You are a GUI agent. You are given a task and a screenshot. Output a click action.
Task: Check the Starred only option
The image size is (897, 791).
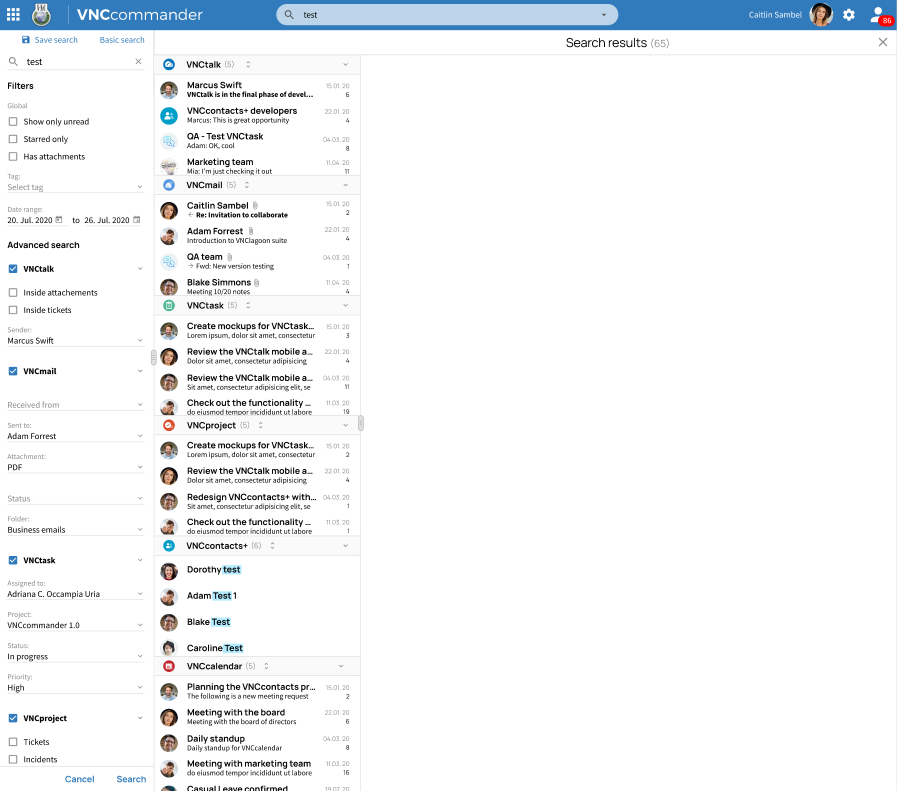point(13,139)
